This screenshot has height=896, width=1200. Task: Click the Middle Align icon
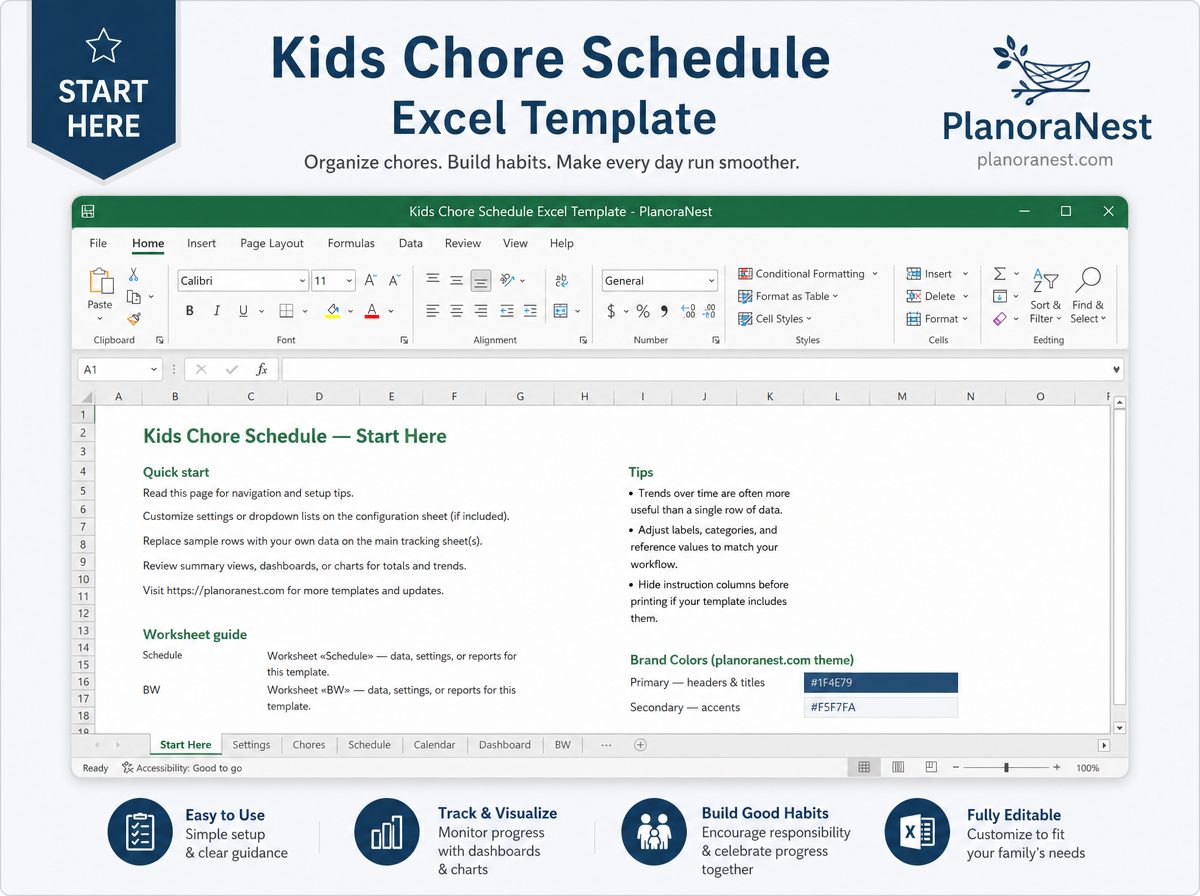tap(456, 281)
